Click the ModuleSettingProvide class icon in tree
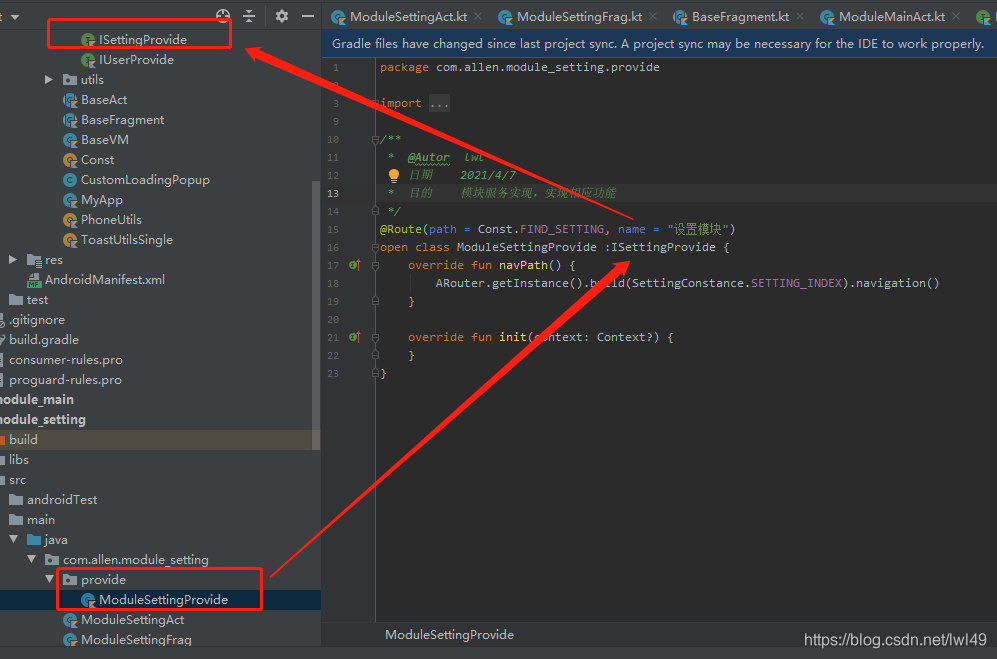Viewport: 997px width, 659px height. [x=88, y=600]
